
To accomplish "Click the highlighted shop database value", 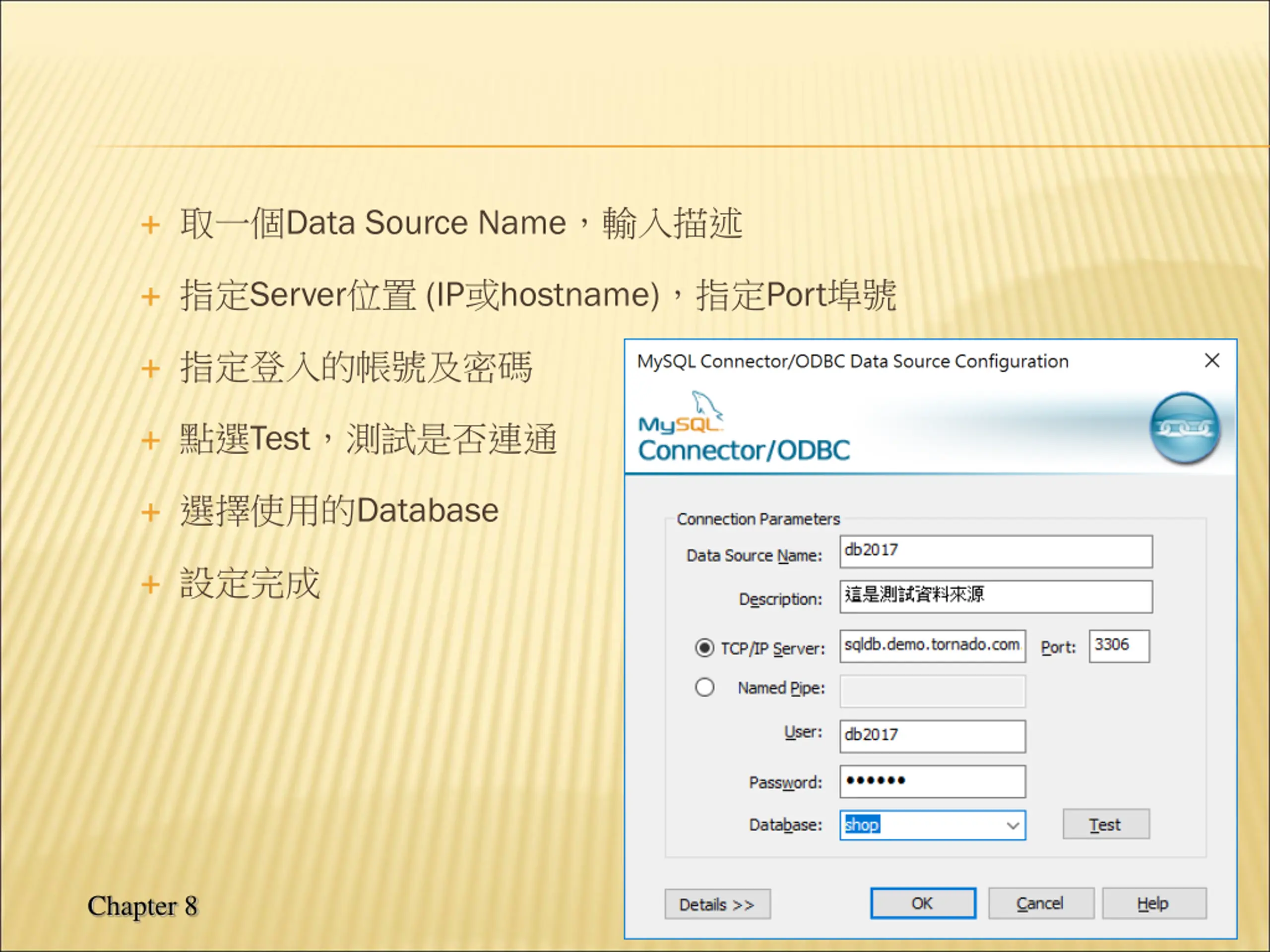I will [x=862, y=825].
